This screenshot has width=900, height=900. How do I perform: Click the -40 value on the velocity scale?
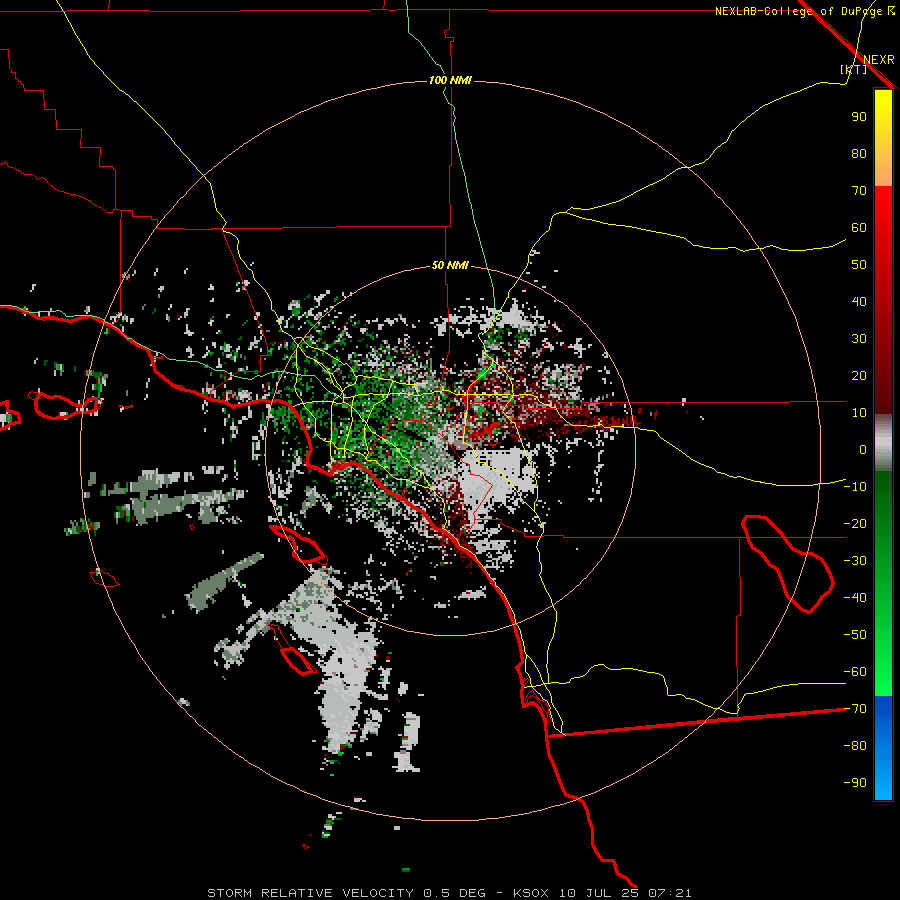pyautogui.click(x=855, y=598)
